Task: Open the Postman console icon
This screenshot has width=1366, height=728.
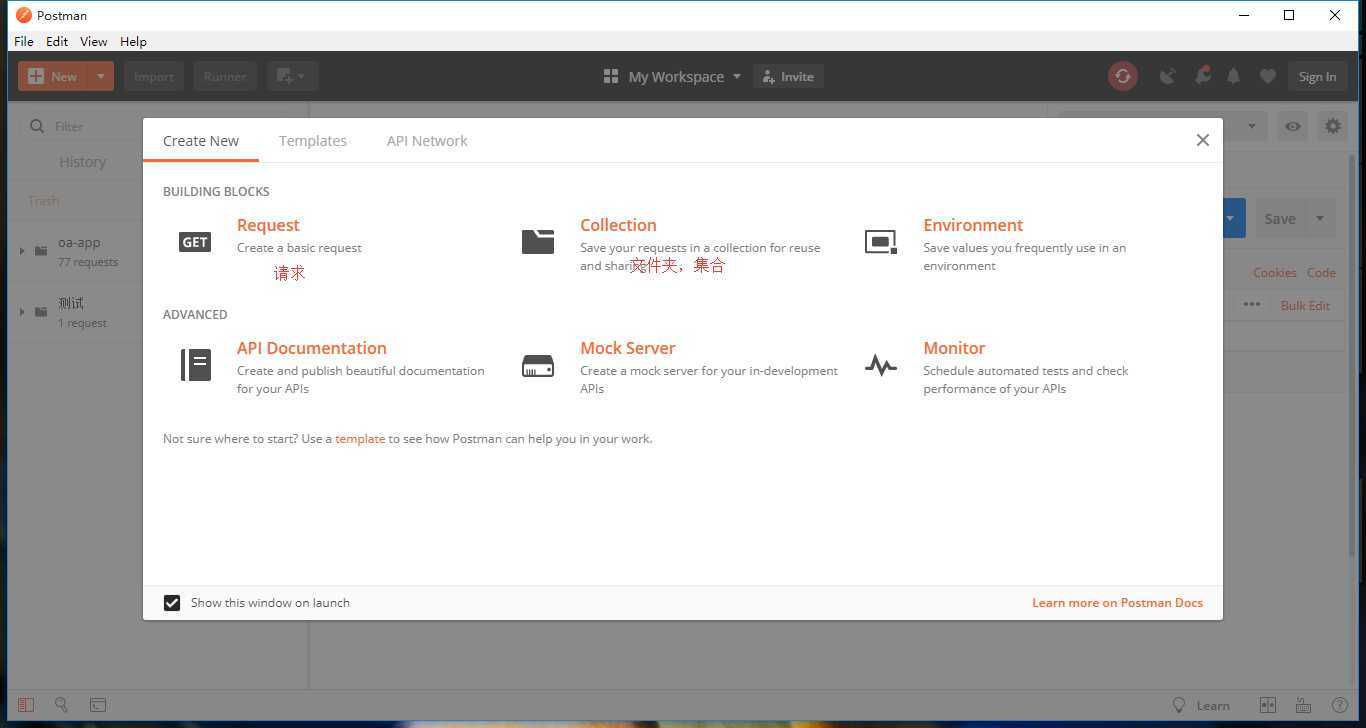Action: click(97, 705)
